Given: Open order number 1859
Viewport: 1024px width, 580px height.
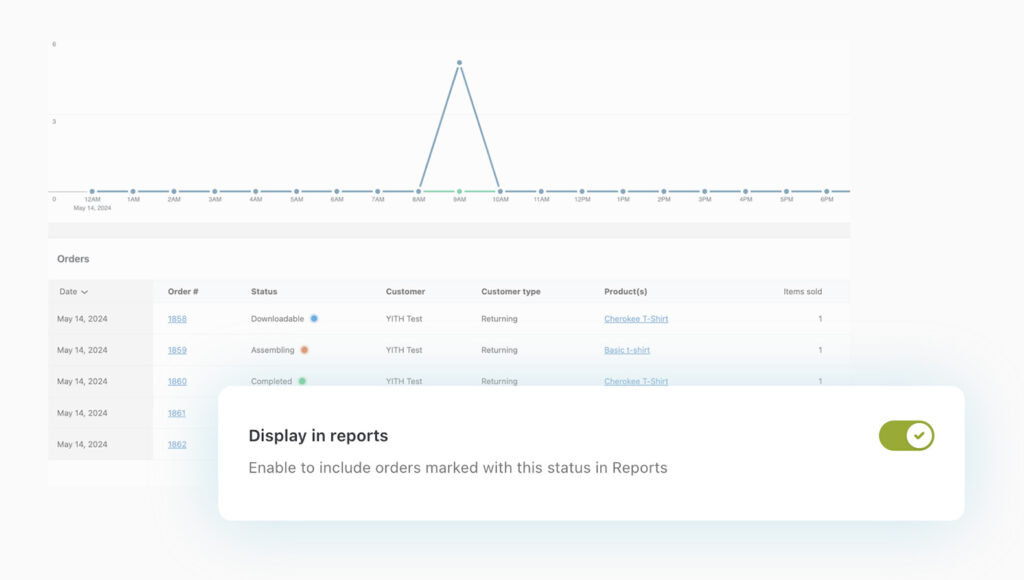Looking at the screenshot, I should (177, 351).
